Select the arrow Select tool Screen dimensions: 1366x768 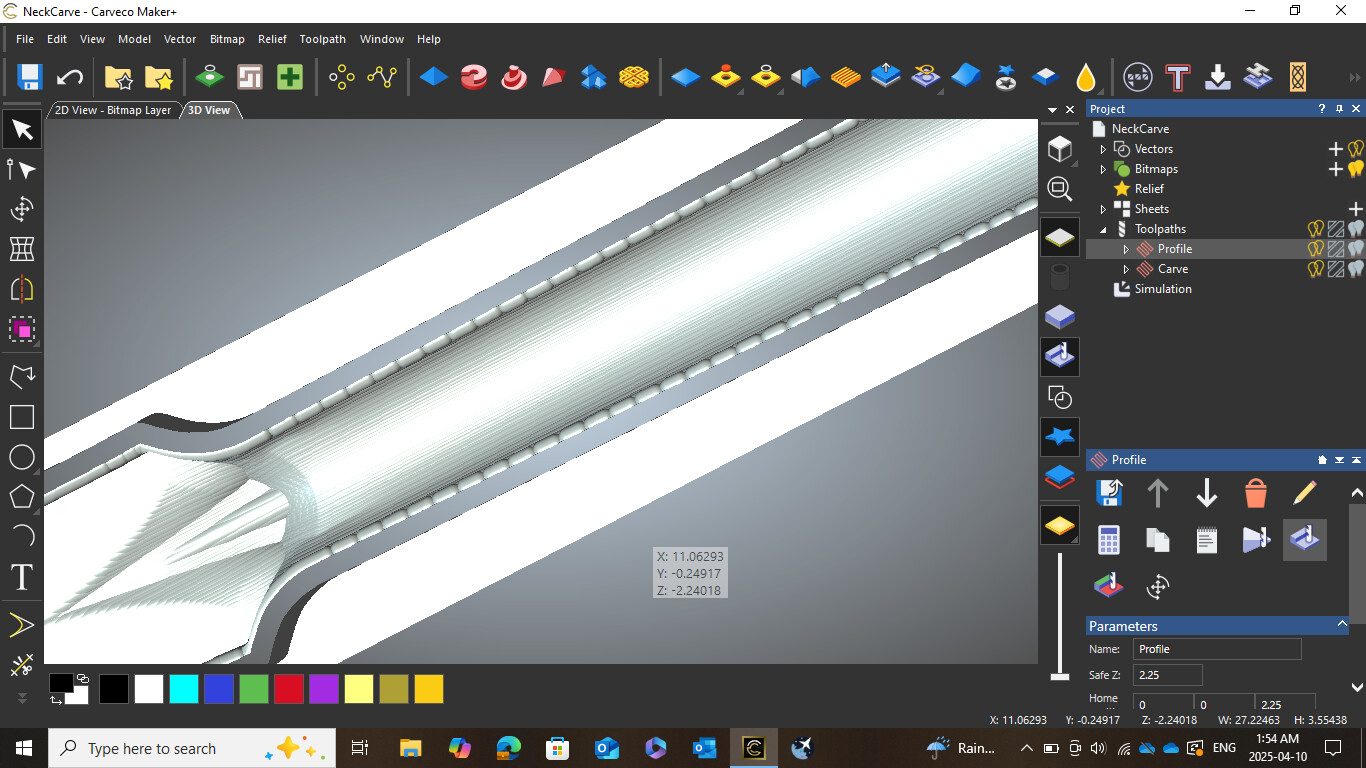point(22,129)
